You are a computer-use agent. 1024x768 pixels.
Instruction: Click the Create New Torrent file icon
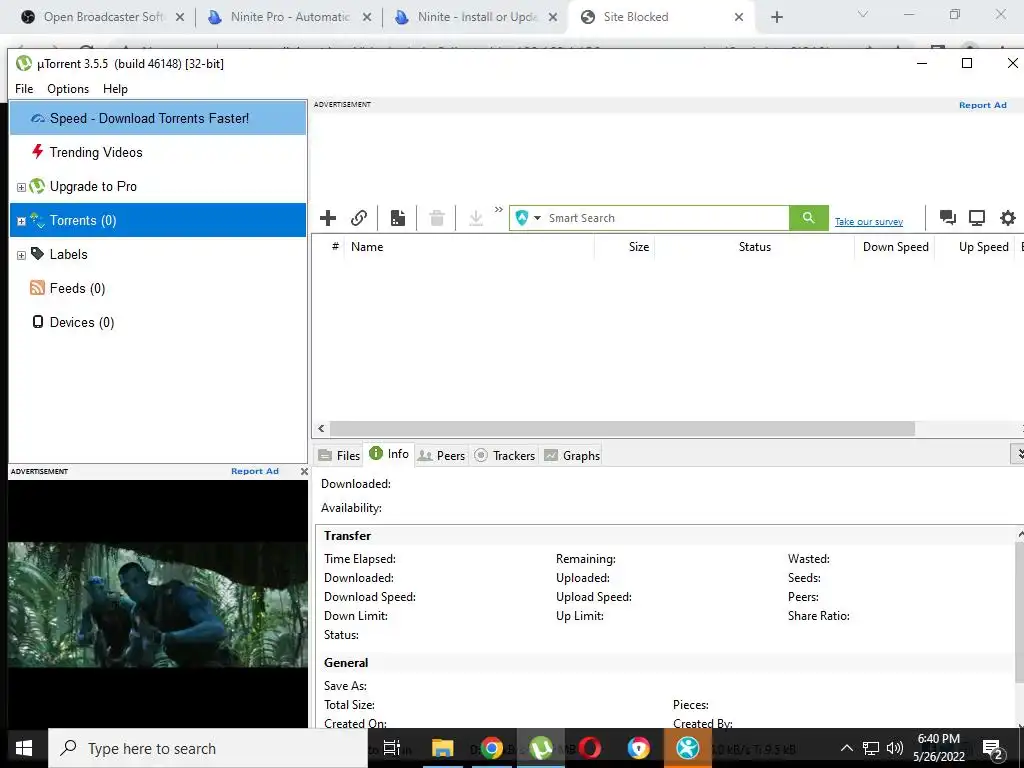point(398,217)
